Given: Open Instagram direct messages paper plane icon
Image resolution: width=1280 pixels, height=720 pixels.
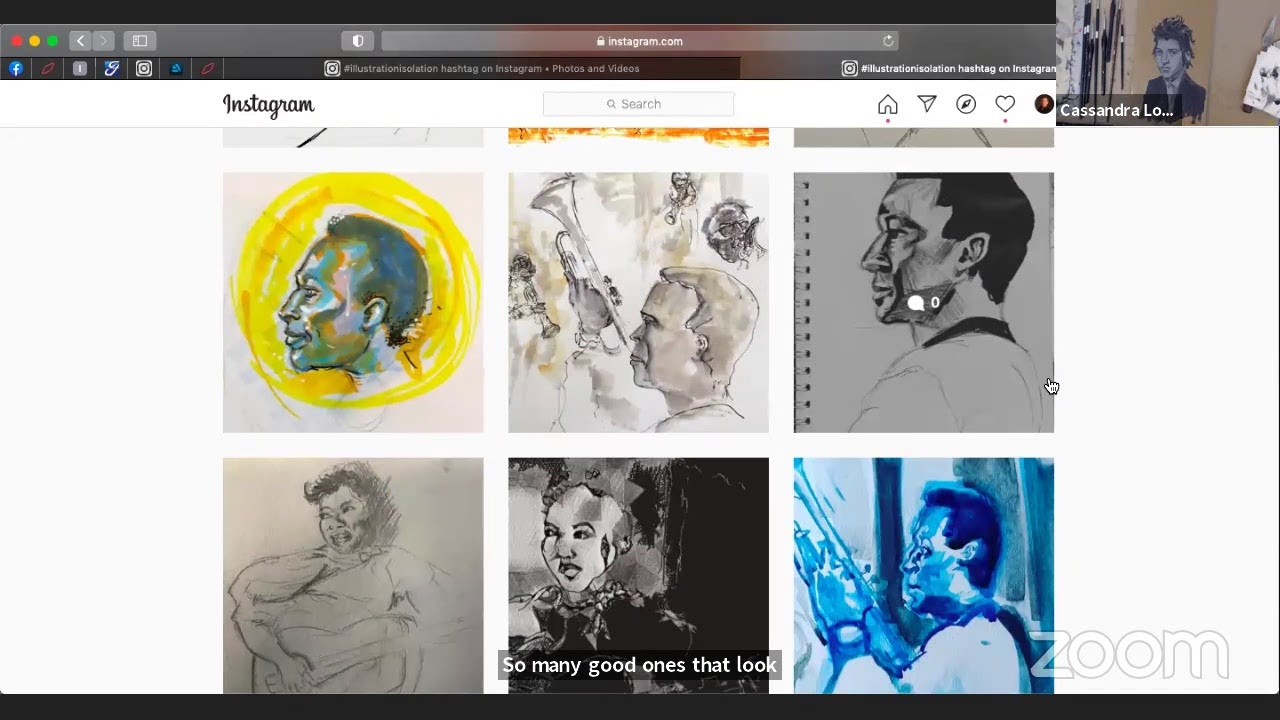Looking at the screenshot, I should [x=927, y=104].
